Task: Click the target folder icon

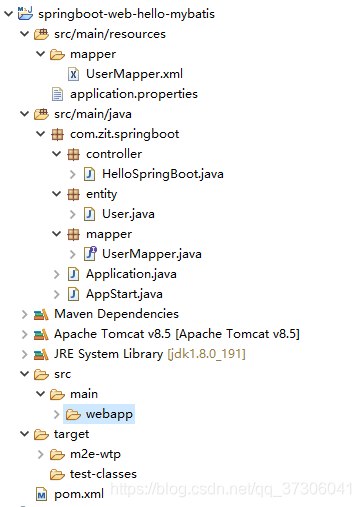Action: (x=41, y=434)
